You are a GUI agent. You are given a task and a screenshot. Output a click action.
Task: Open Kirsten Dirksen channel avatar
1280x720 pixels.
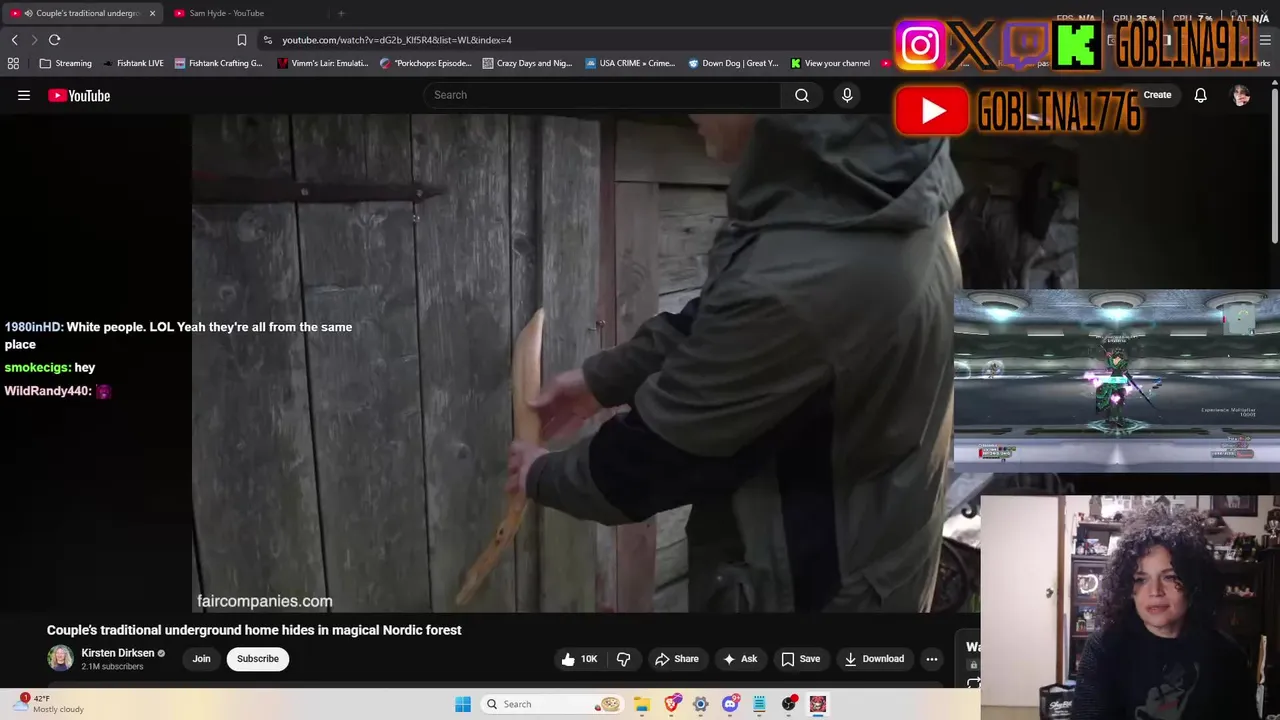[x=60, y=658]
